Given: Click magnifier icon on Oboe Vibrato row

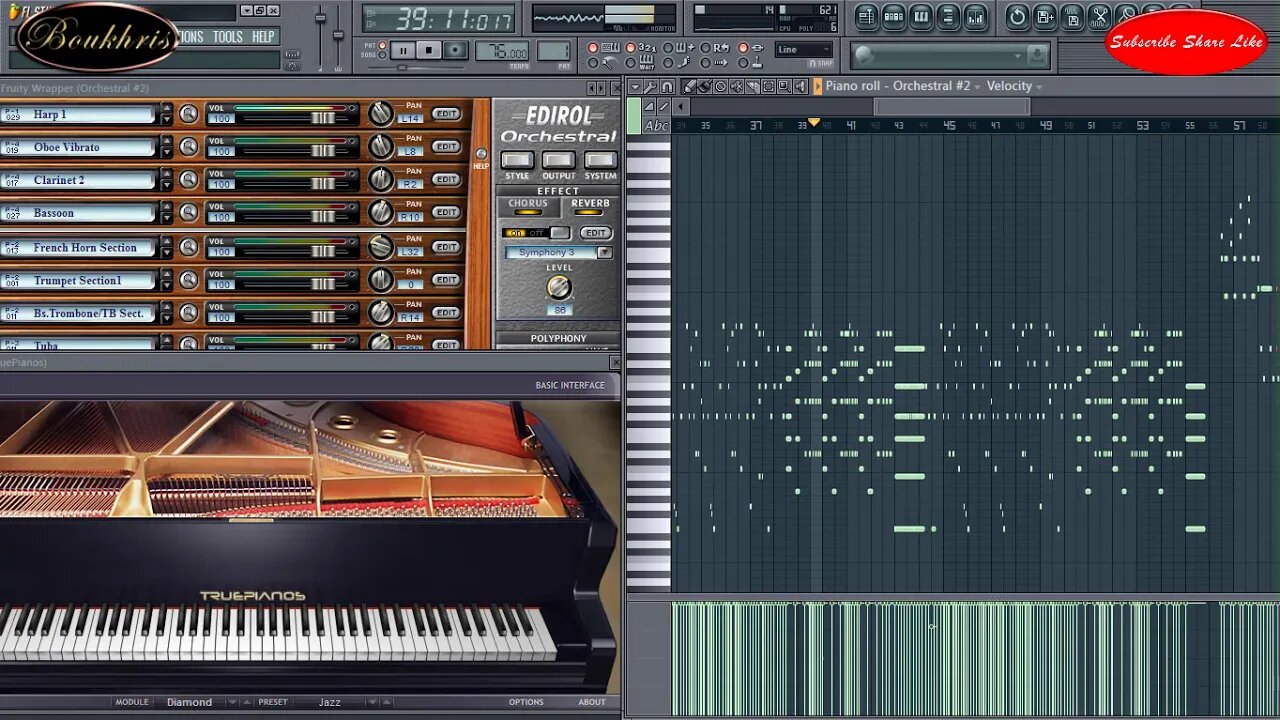Looking at the screenshot, I should [188, 147].
